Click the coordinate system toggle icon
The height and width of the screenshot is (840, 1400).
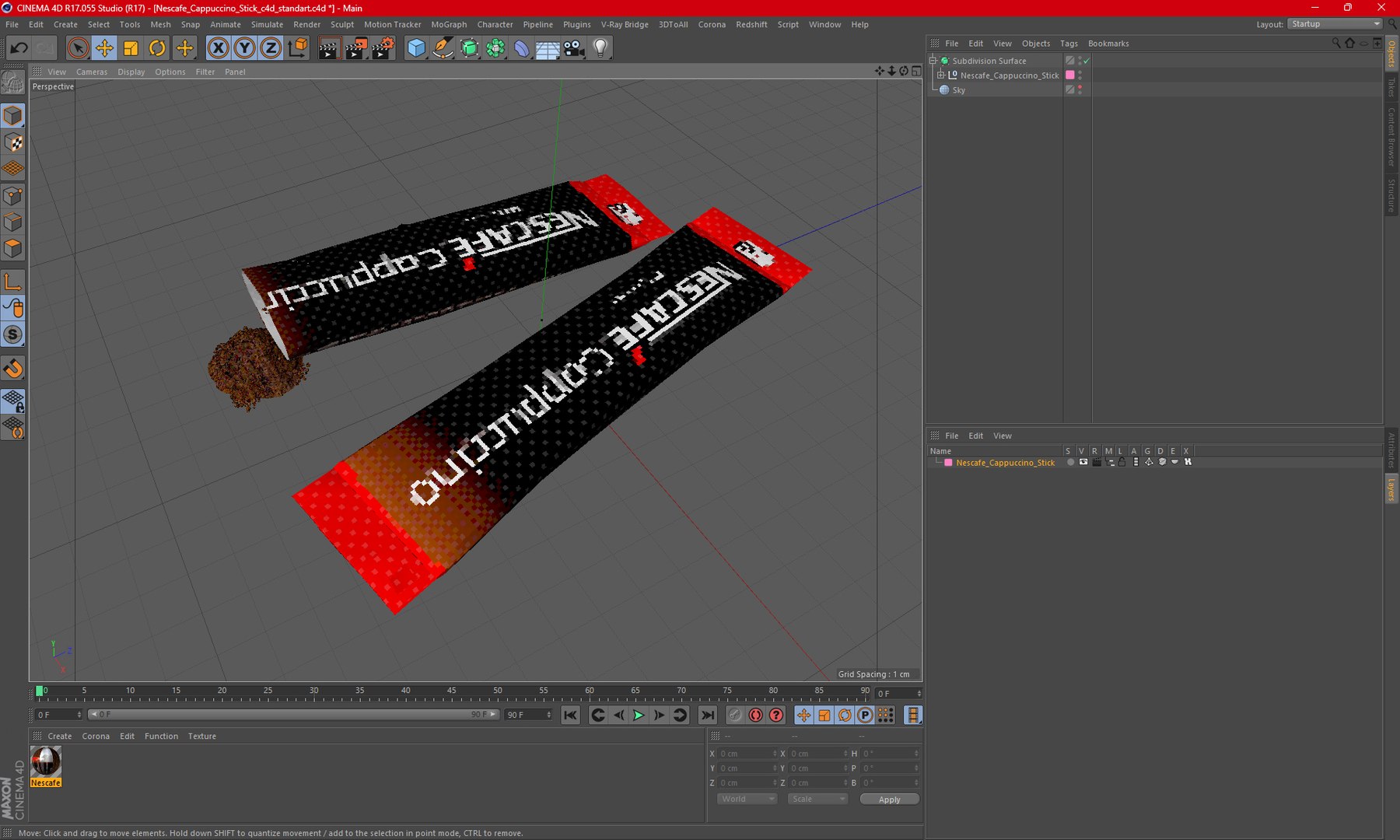[x=297, y=48]
